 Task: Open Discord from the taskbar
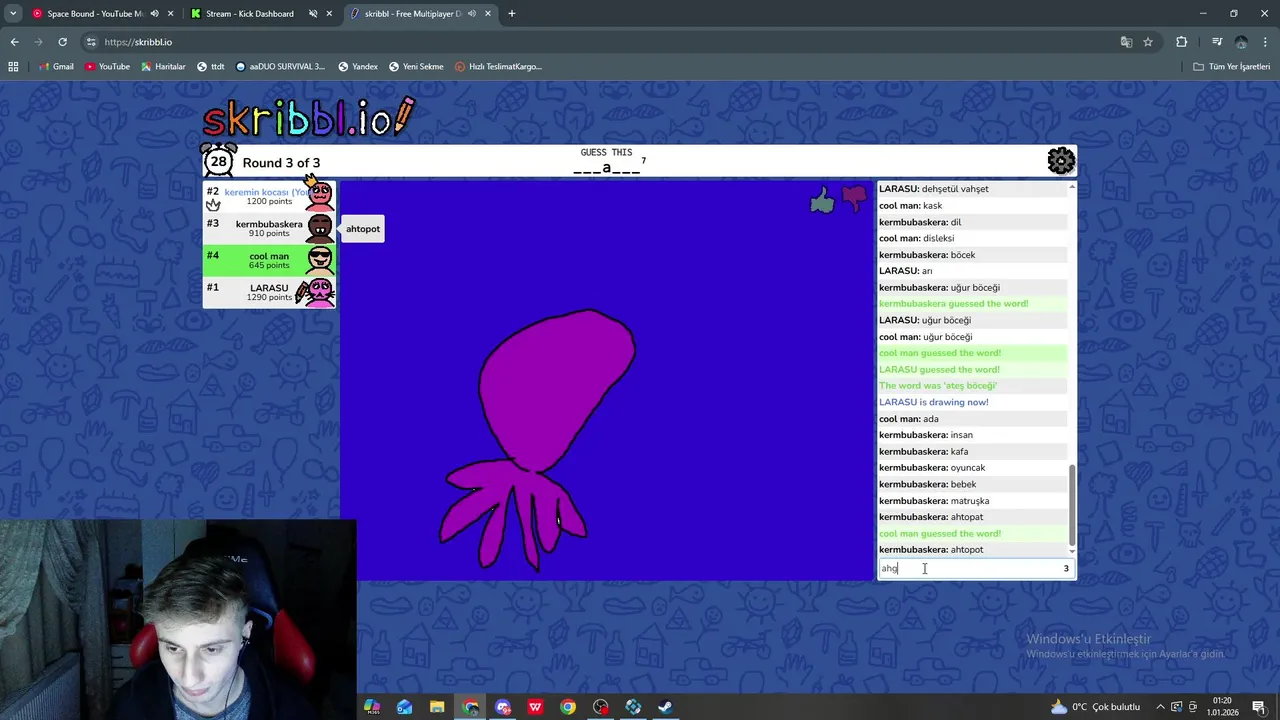click(x=503, y=707)
